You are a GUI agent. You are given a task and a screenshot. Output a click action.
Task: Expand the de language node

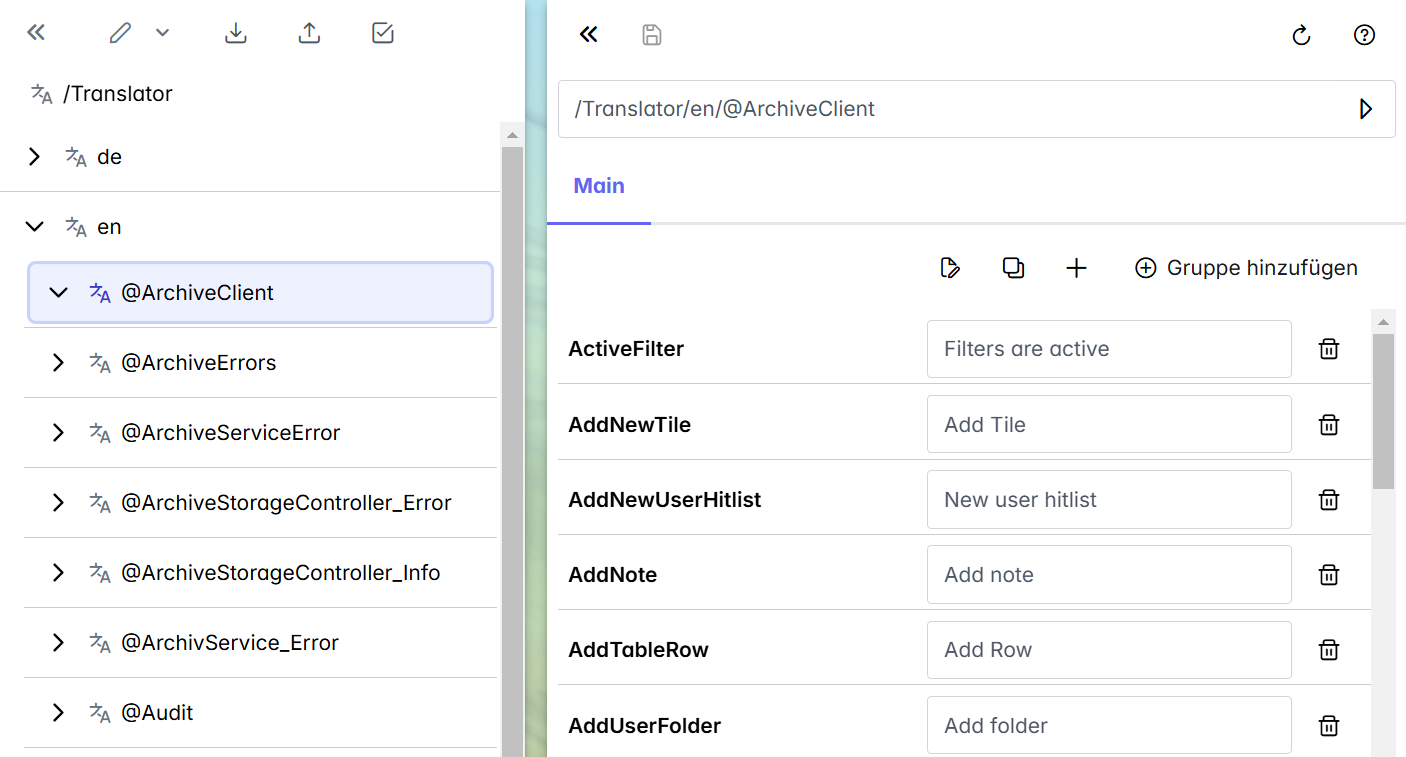(35, 157)
